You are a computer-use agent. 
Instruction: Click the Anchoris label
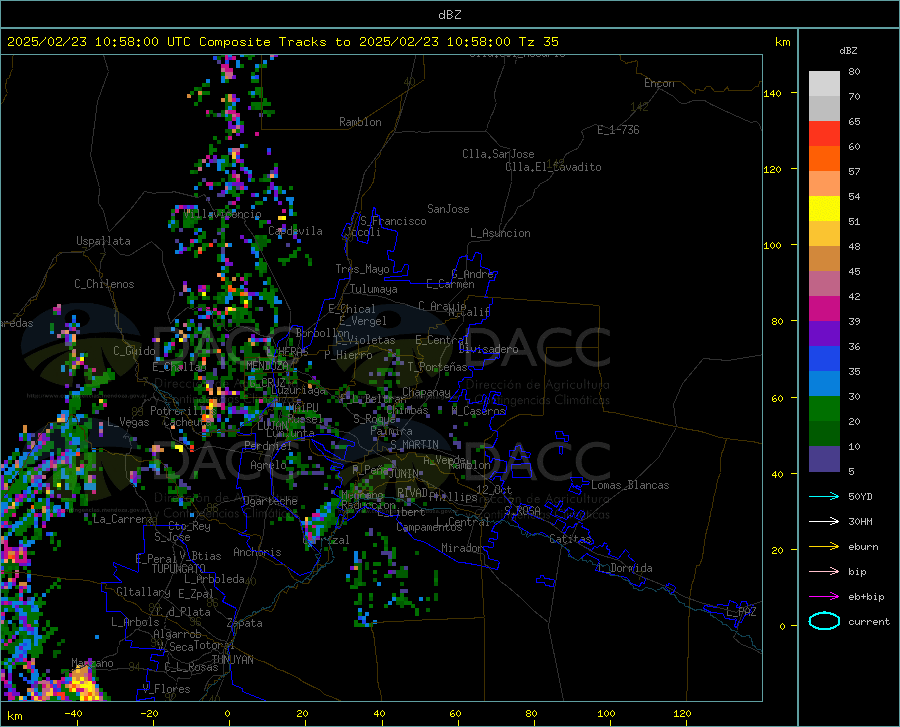click(x=257, y=552)
